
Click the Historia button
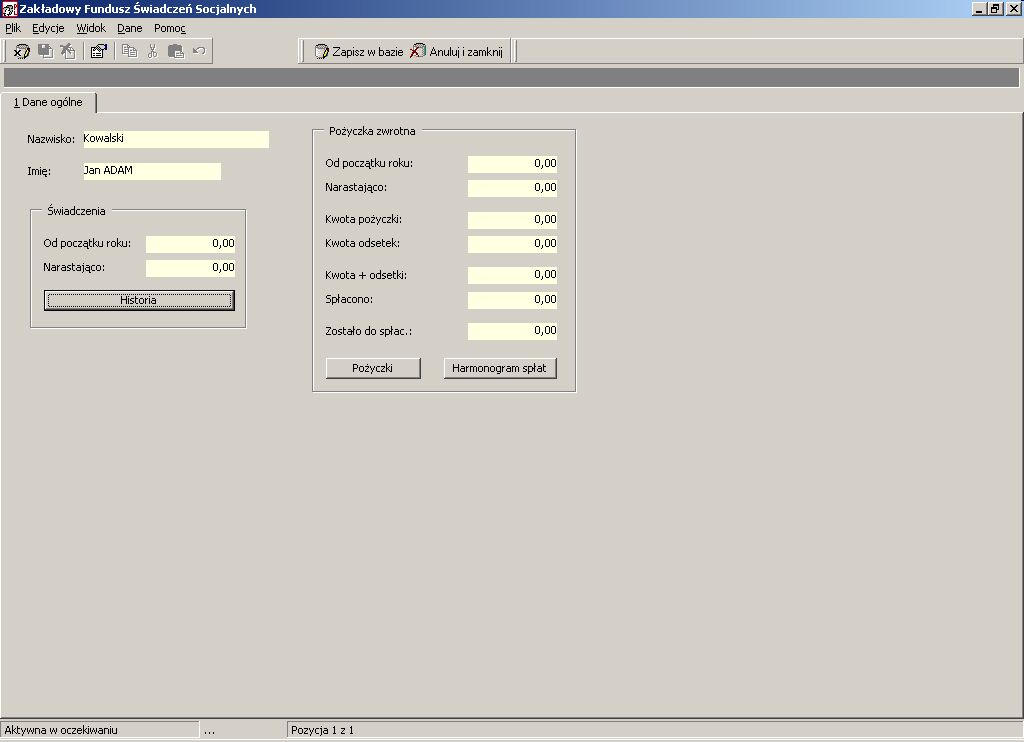click(139, 300)
